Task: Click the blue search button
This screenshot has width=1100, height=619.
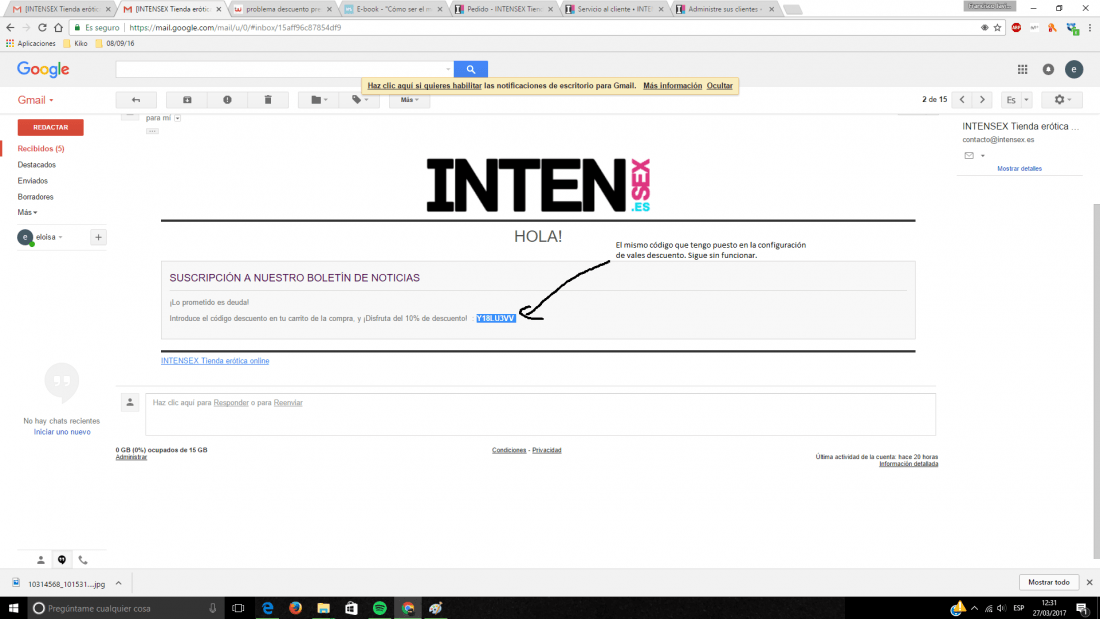Action: click(471, 69)
